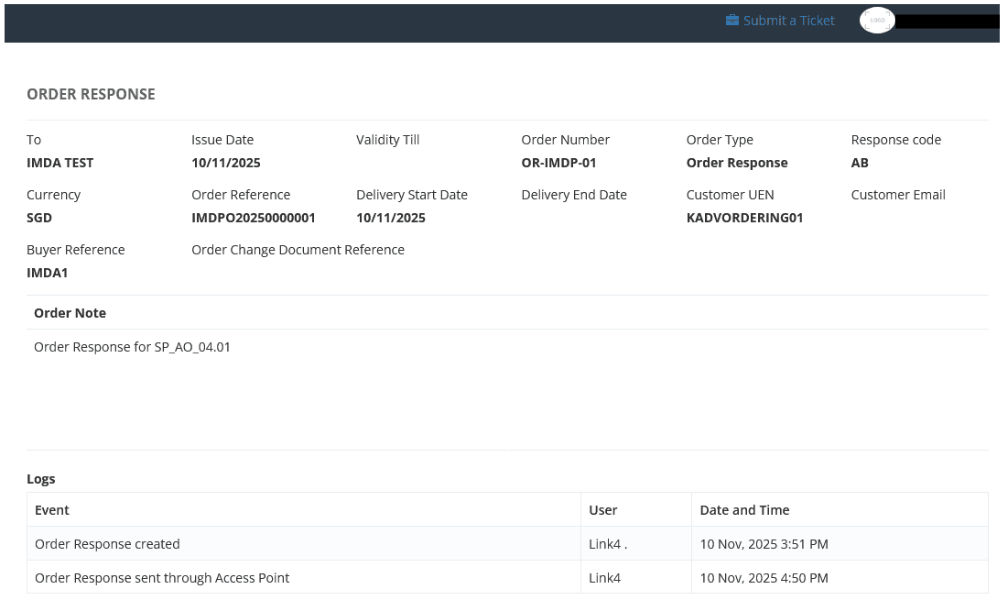Click the Date and Time column header
The width and height of the screenshot is (1005, 605).
tap(744, 510)
